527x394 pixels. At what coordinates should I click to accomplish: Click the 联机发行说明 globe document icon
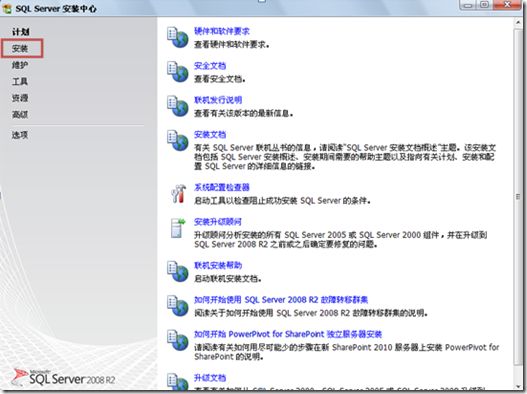coord(178,106)
